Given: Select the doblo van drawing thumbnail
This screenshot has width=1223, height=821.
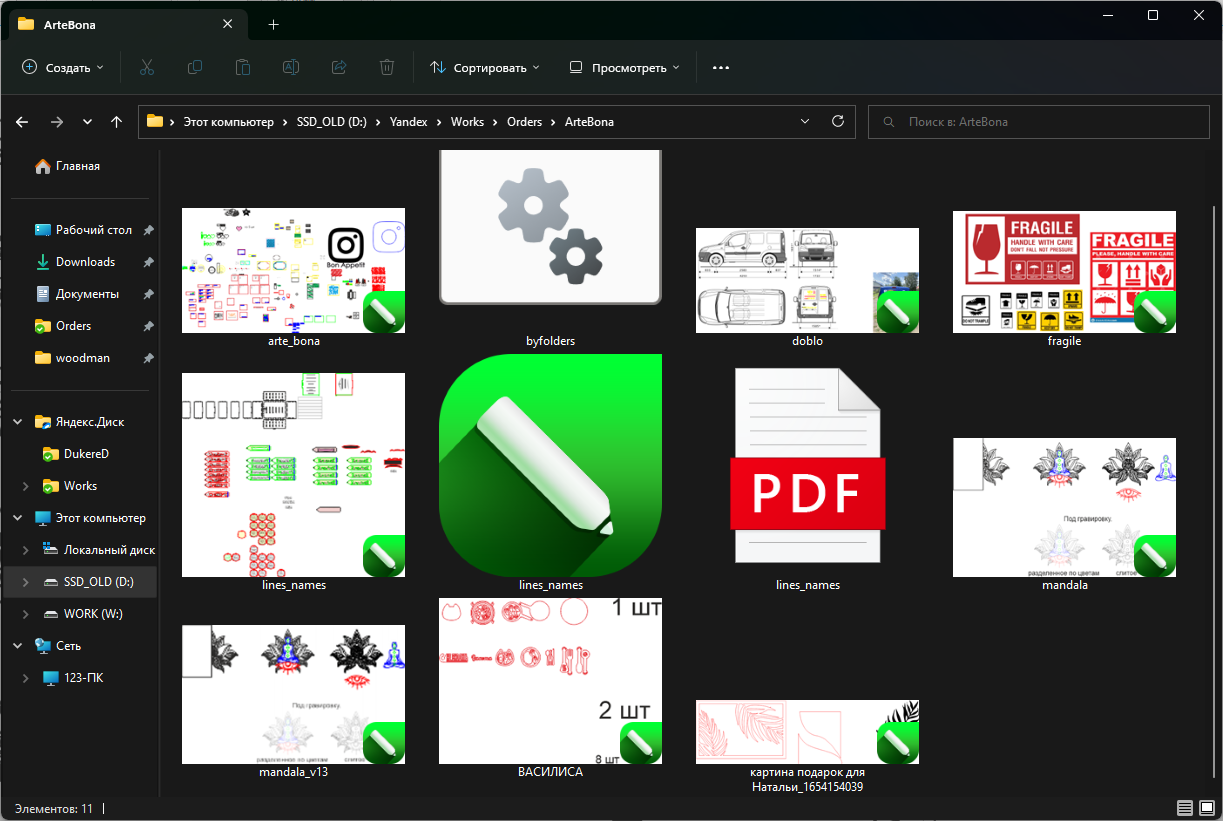Looking at the screenshot, I should point(807,280).
